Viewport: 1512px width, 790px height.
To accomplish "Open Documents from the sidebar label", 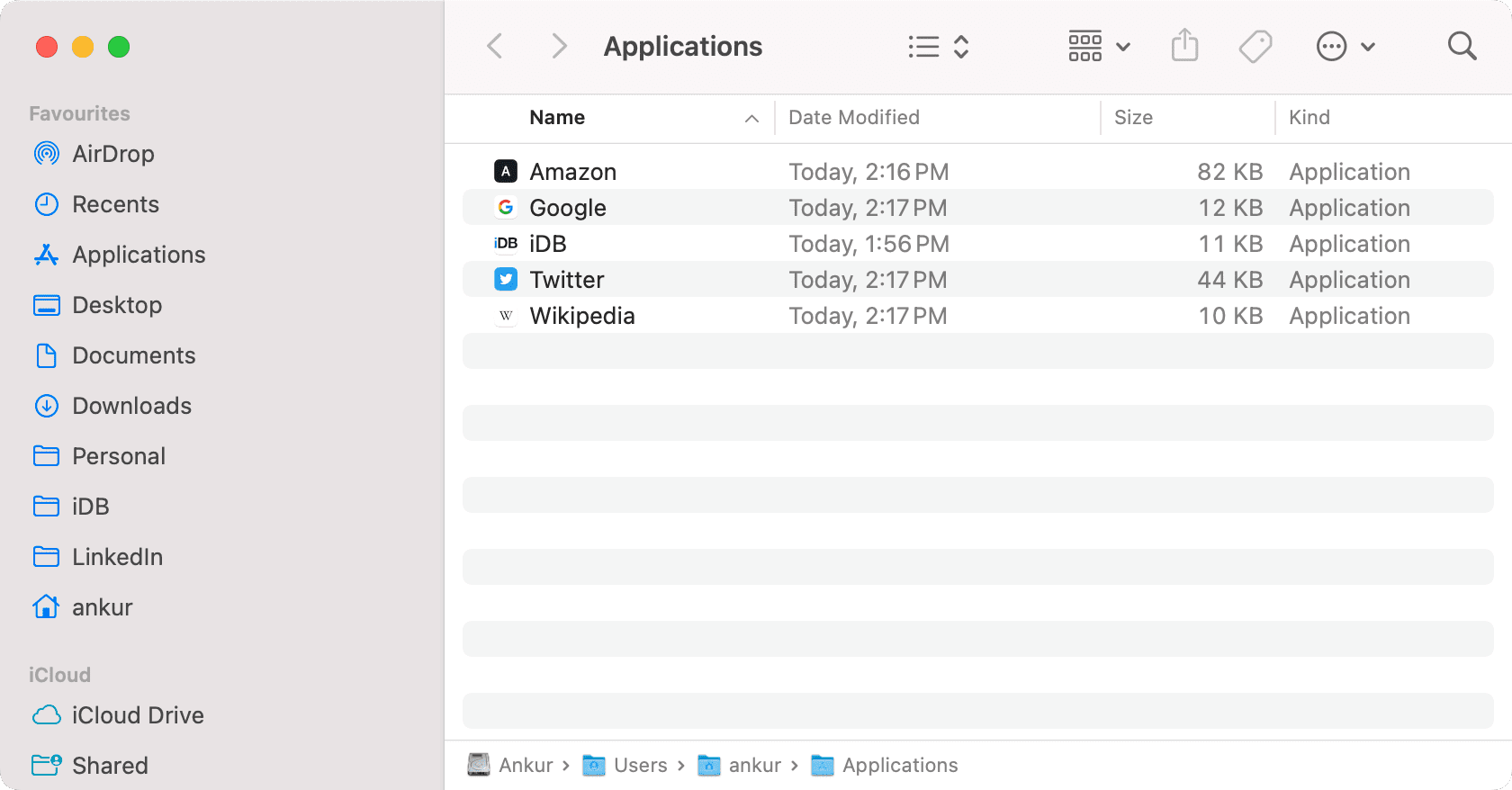I will 133,355.
